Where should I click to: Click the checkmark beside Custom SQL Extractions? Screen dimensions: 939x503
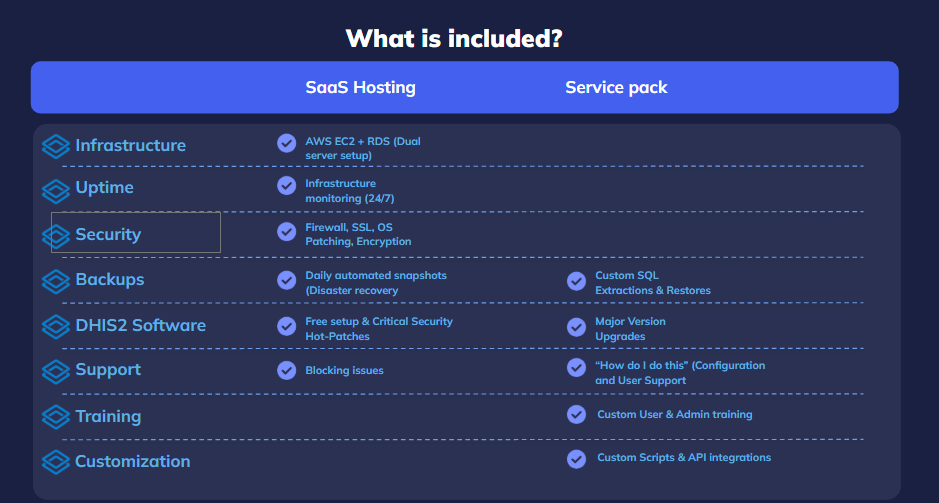(576, 281)
